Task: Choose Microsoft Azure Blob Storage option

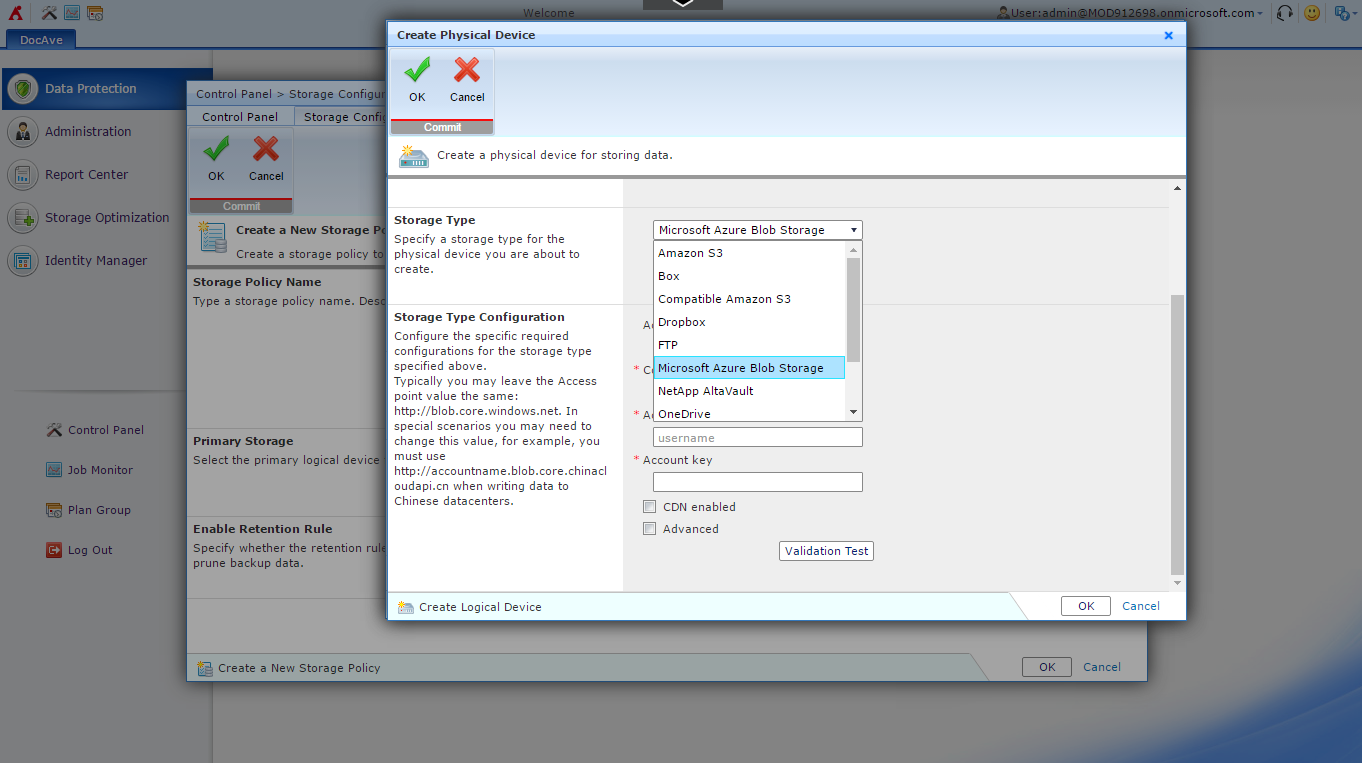Action: (x=749, y=368)
